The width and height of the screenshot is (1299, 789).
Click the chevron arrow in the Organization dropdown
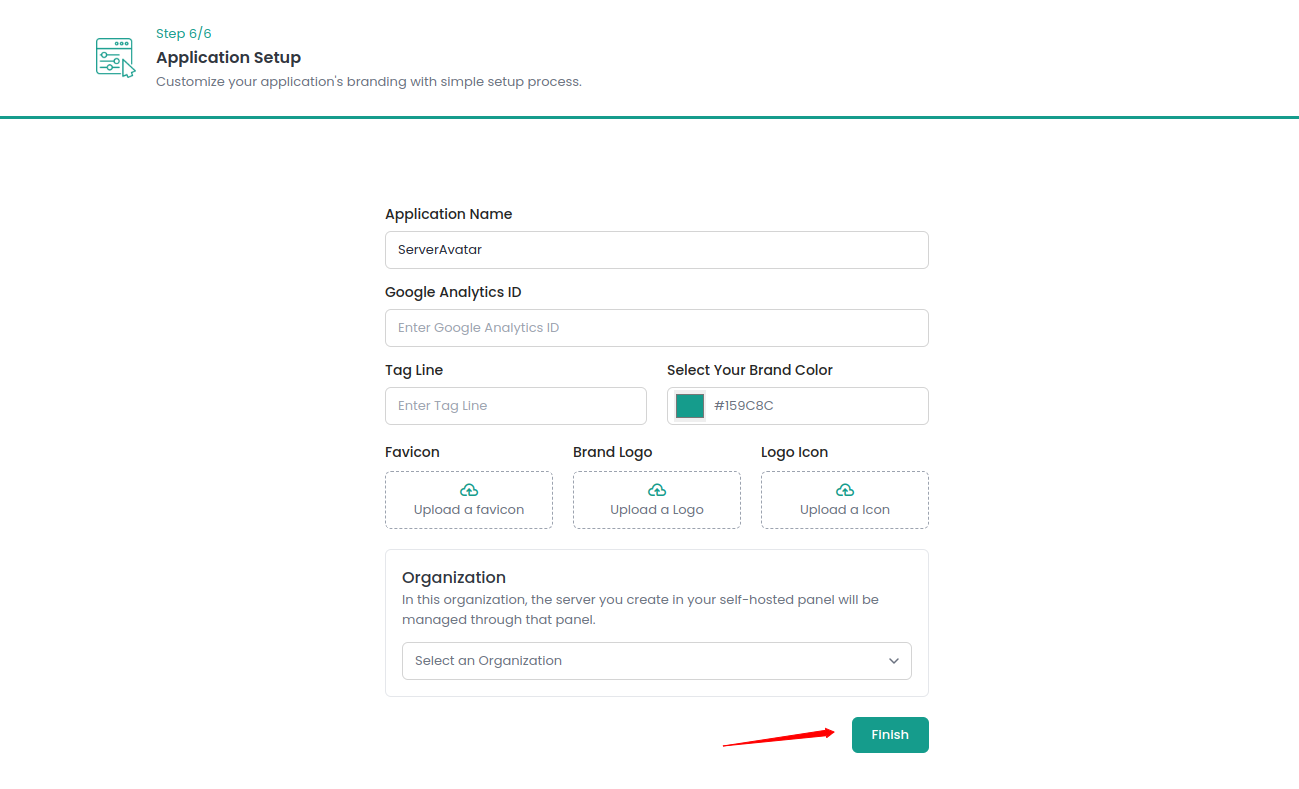pyautogui.click(x=894, y=661)
